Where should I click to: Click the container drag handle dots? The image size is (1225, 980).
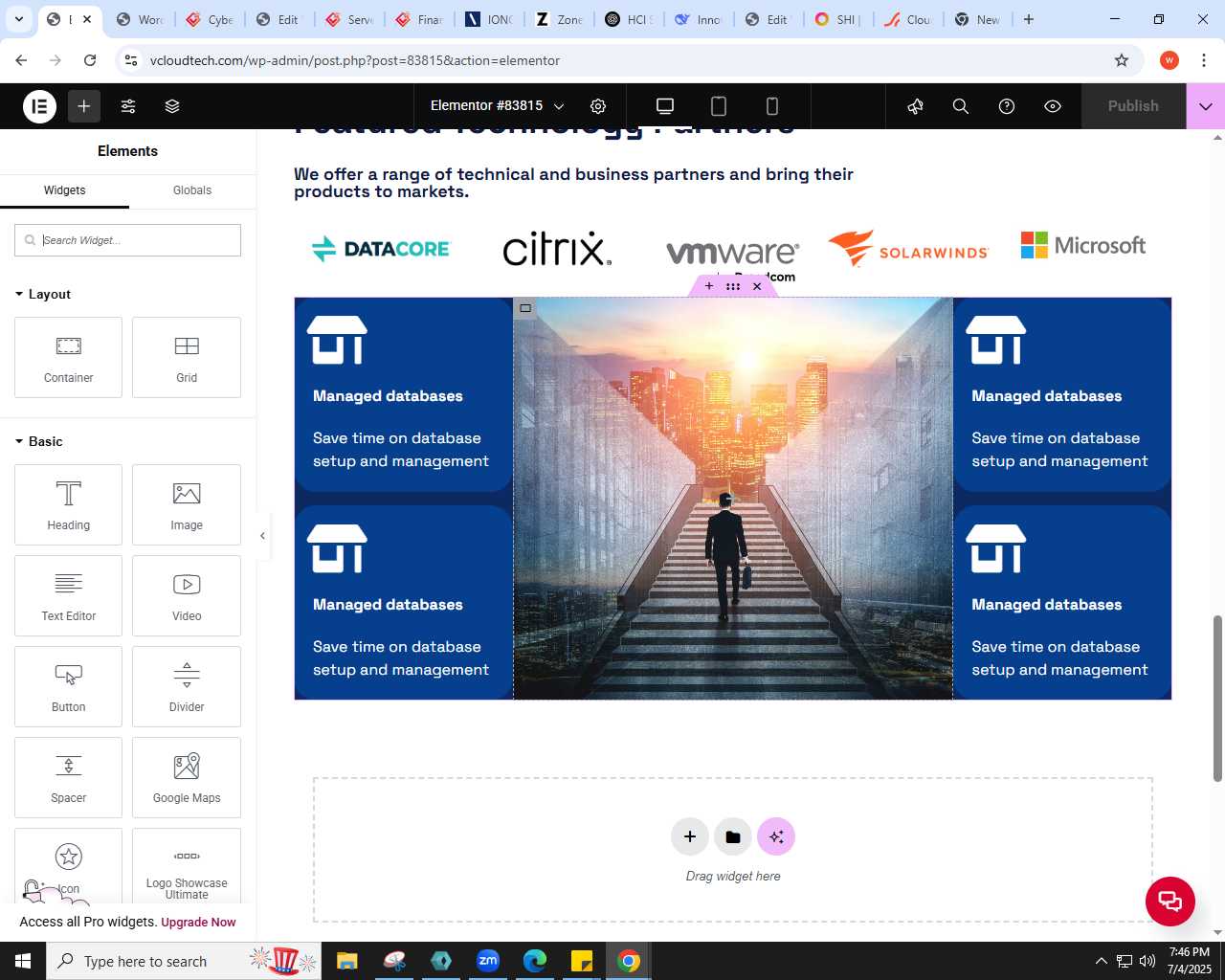733,286
